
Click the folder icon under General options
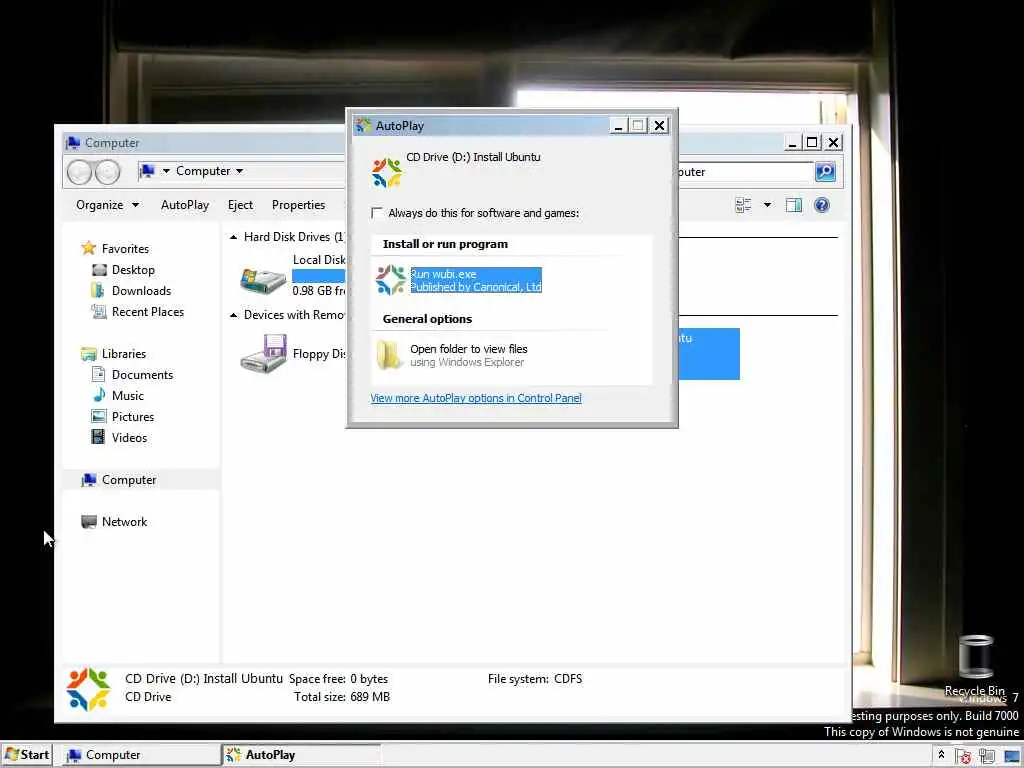[x=389, y=355]
